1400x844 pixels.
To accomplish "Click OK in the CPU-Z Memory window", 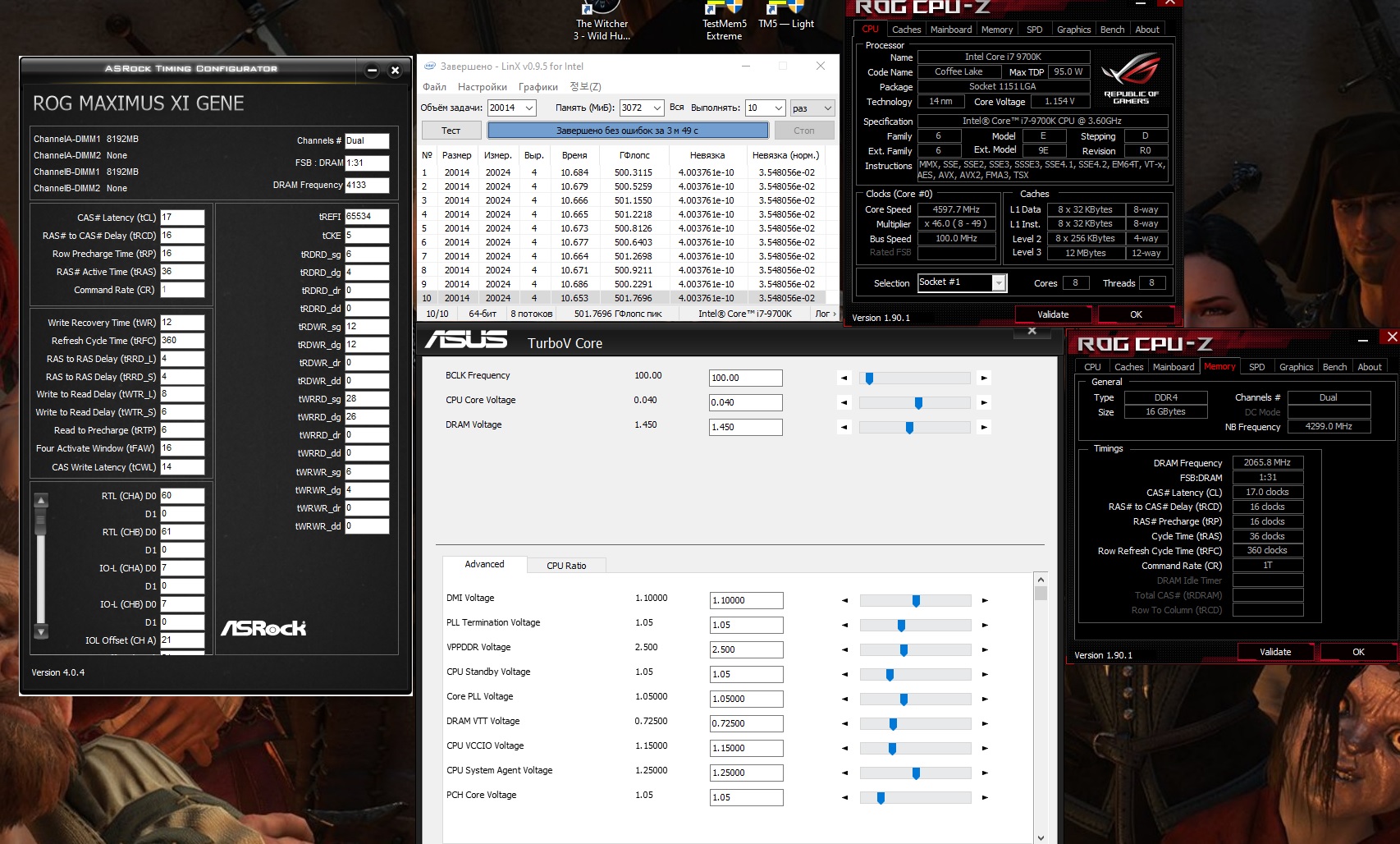I will pos(1358,652).
